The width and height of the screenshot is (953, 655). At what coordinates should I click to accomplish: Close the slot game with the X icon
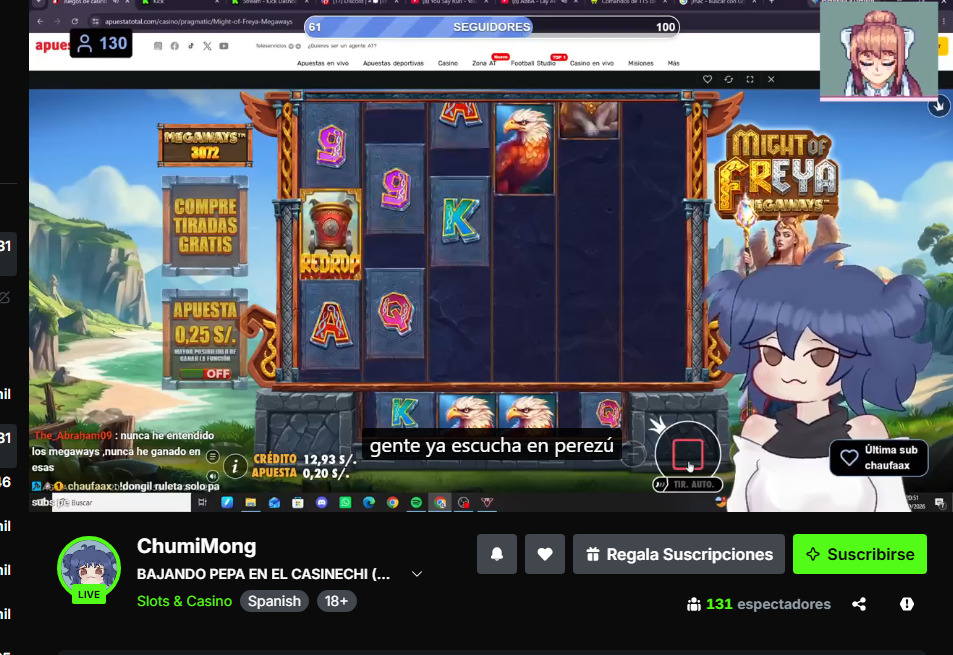771,79
